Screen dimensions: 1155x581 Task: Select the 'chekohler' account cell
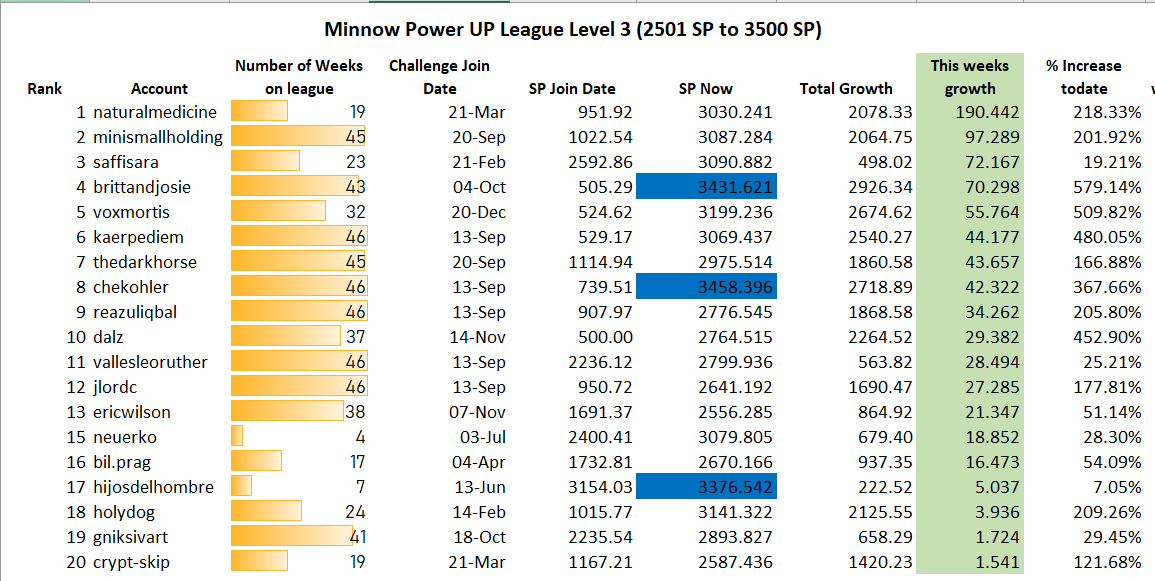click(130, 287)
